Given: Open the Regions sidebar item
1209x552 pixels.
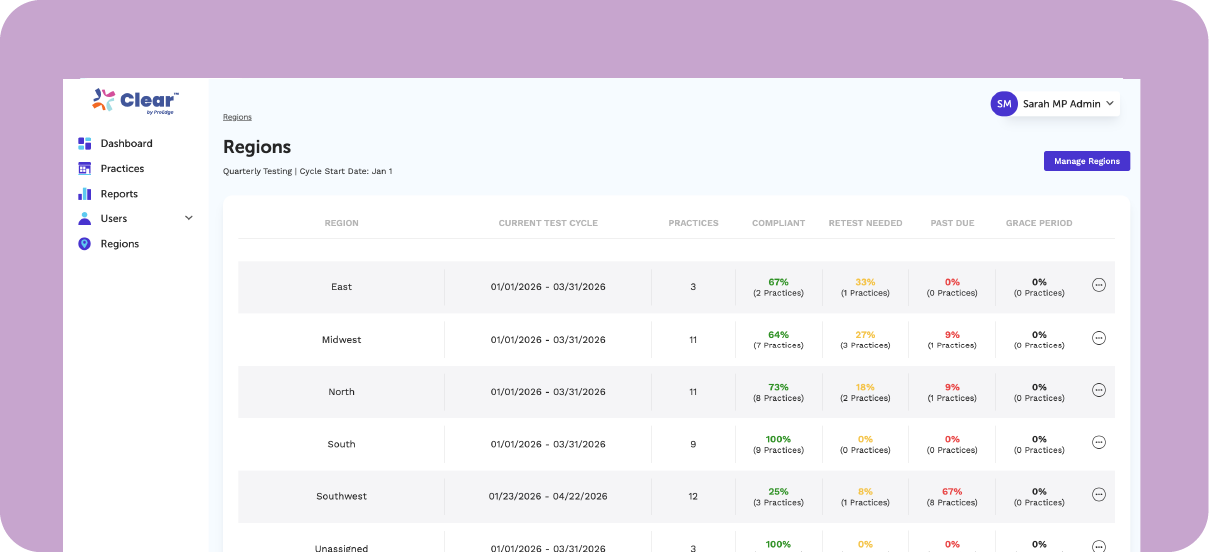Looking at the screenshot, I should click(120, 244).
